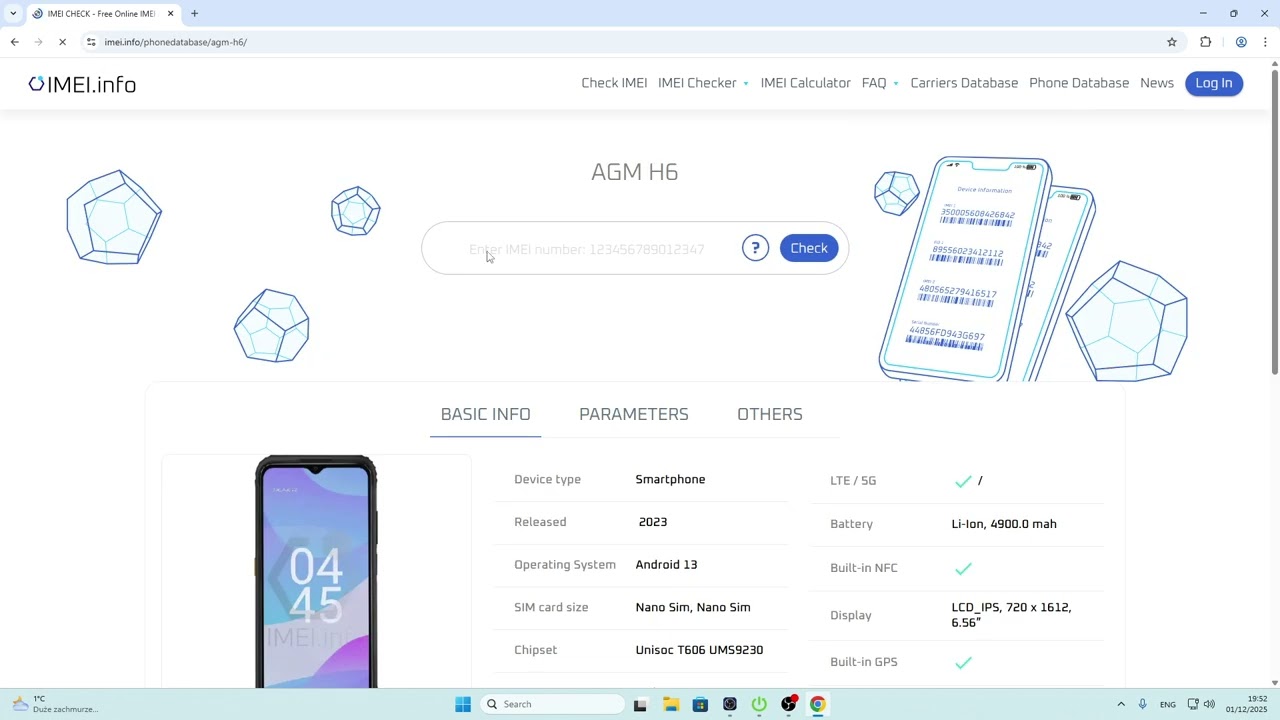Open Carriers Database nav link
Viewport: 1280px width, 720px height.
click(x=964, y=83)
